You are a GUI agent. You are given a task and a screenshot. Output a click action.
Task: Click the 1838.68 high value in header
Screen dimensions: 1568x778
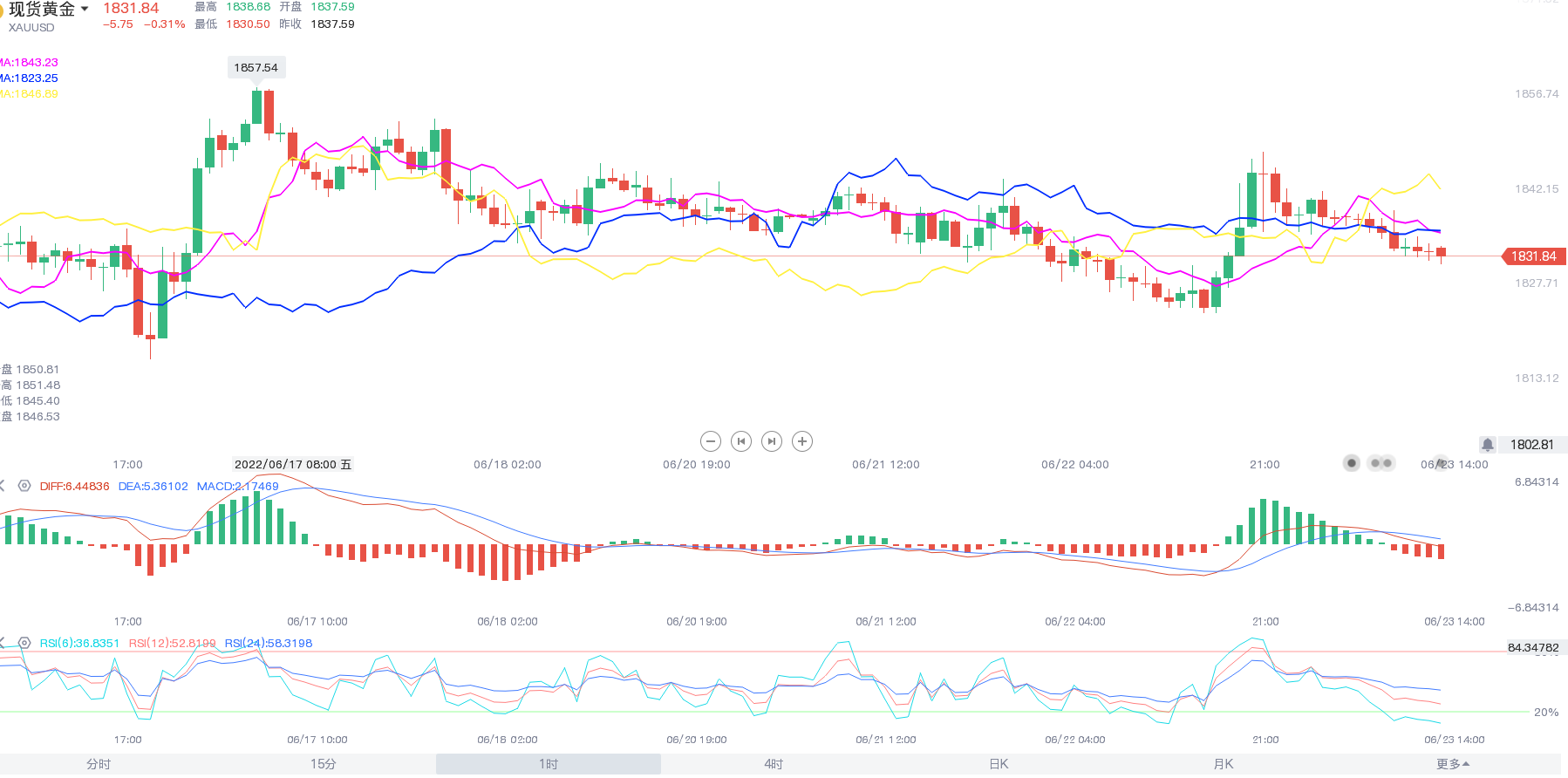click(249, 7)
